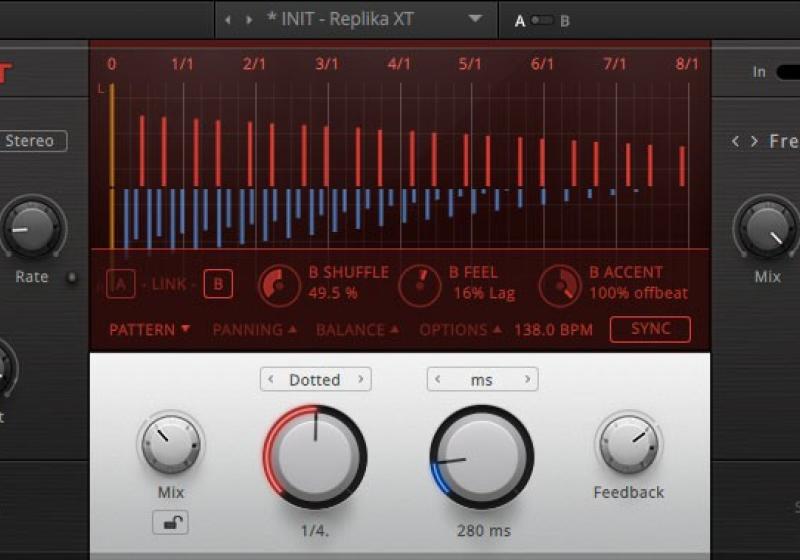Toggle the A/B comparison switch

point(541,20)
